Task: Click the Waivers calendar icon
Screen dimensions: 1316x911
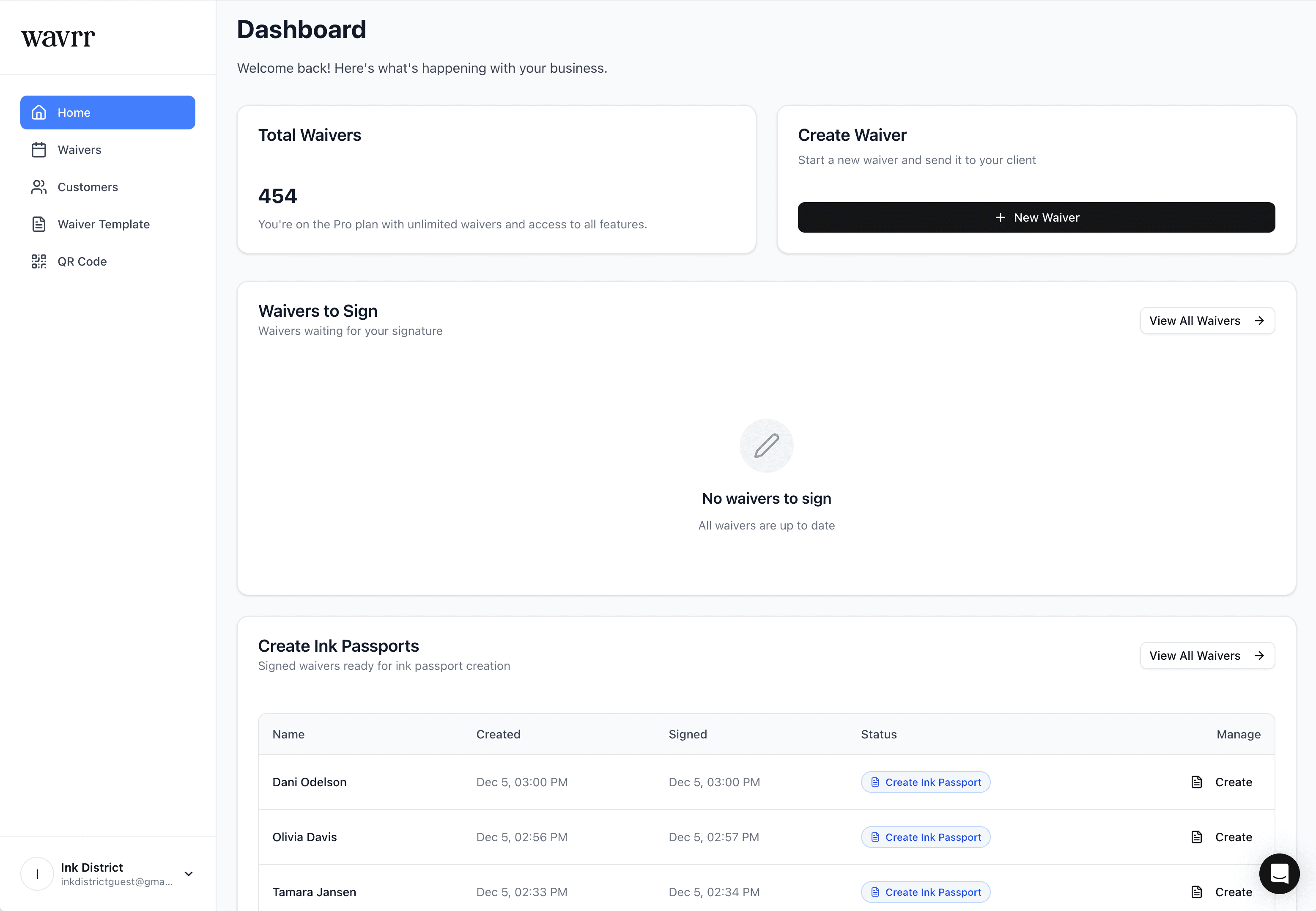Action: (39, 150)
